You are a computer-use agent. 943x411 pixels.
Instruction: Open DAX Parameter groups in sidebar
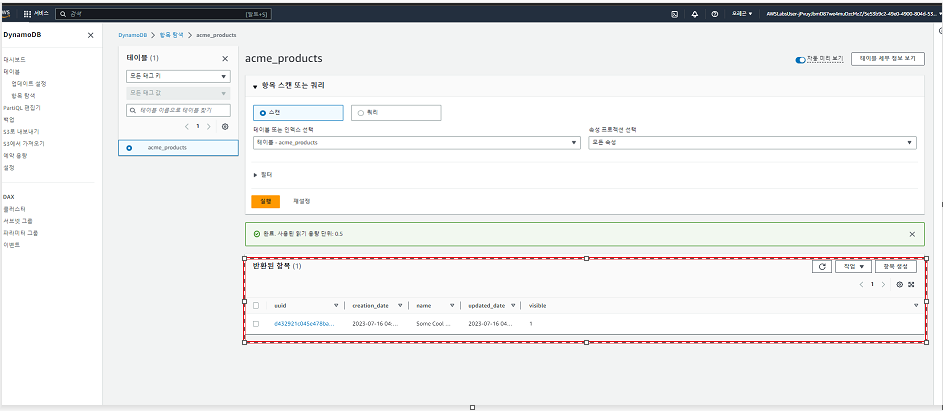coord(20,233)
